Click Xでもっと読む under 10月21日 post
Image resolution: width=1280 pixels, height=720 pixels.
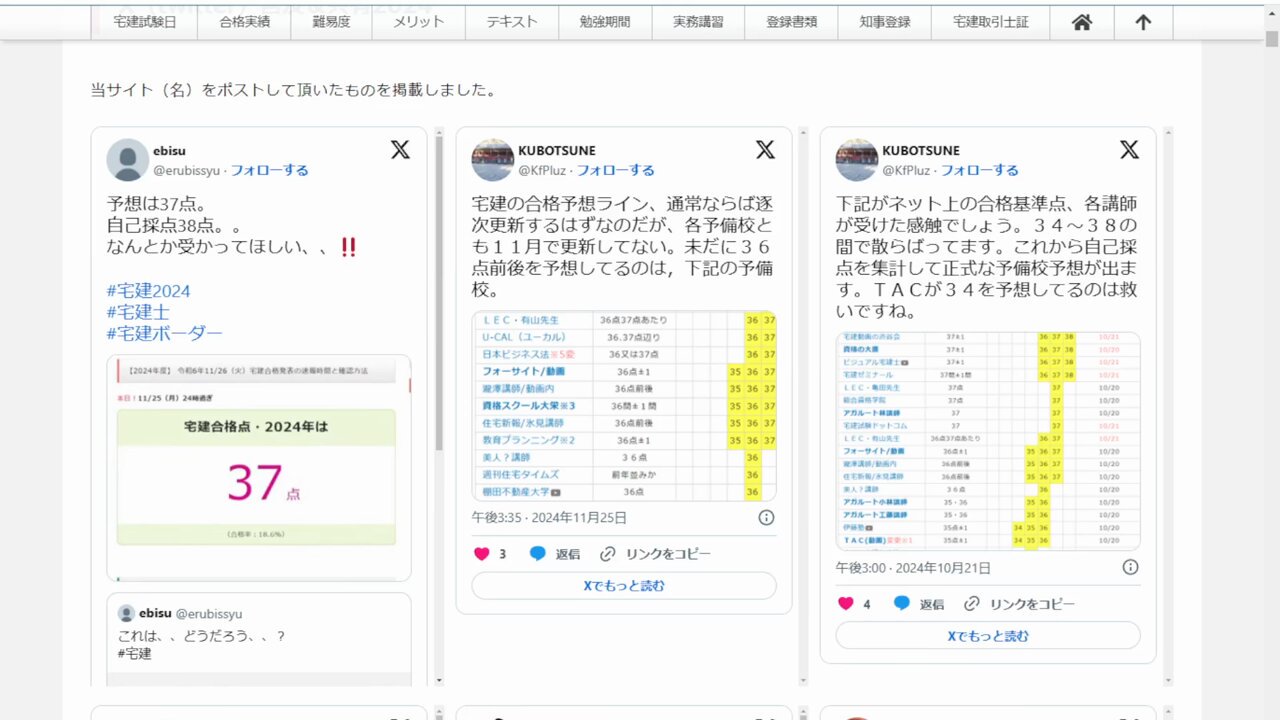pos(988,636)
